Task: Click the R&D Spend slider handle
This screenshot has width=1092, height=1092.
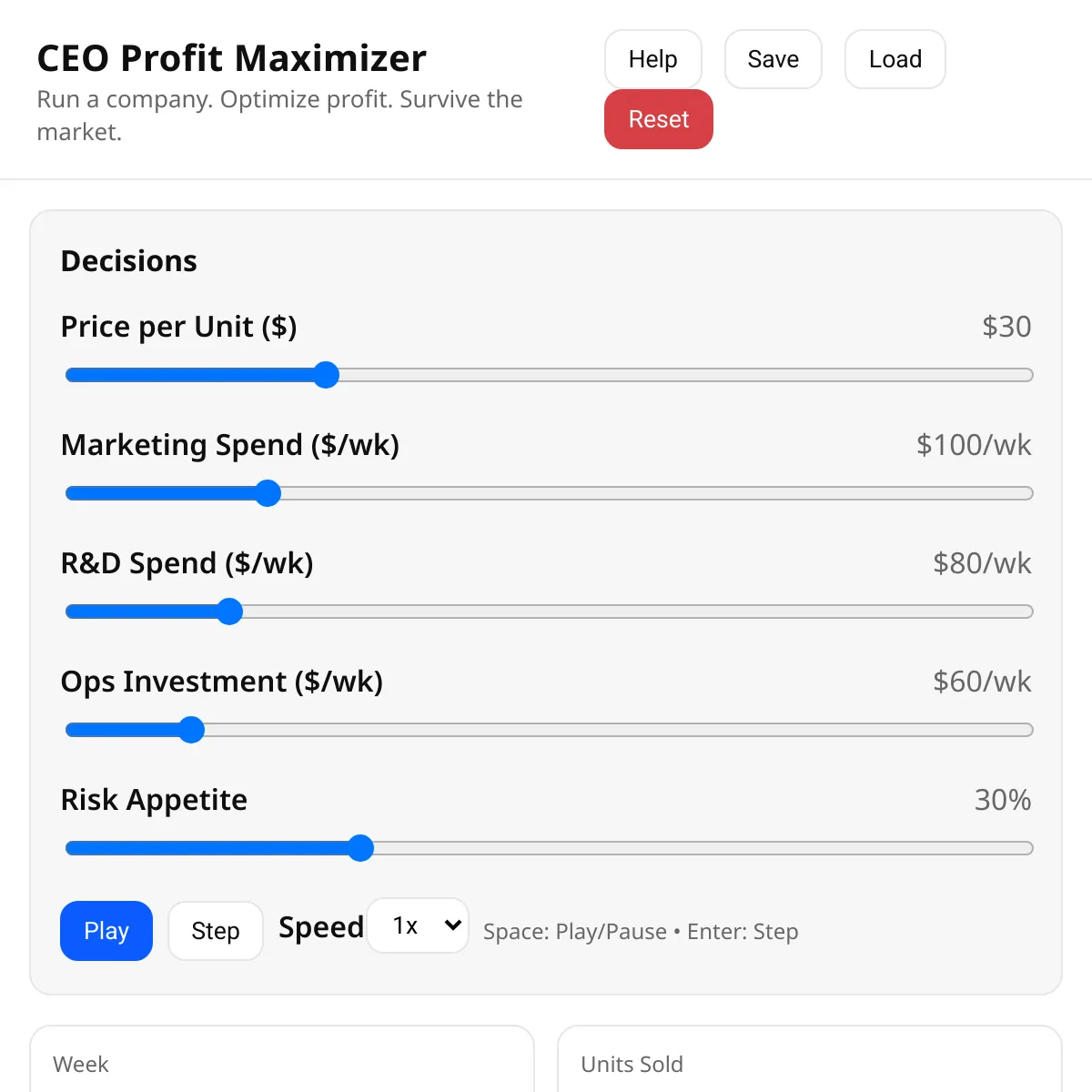Action: point(230,611)
